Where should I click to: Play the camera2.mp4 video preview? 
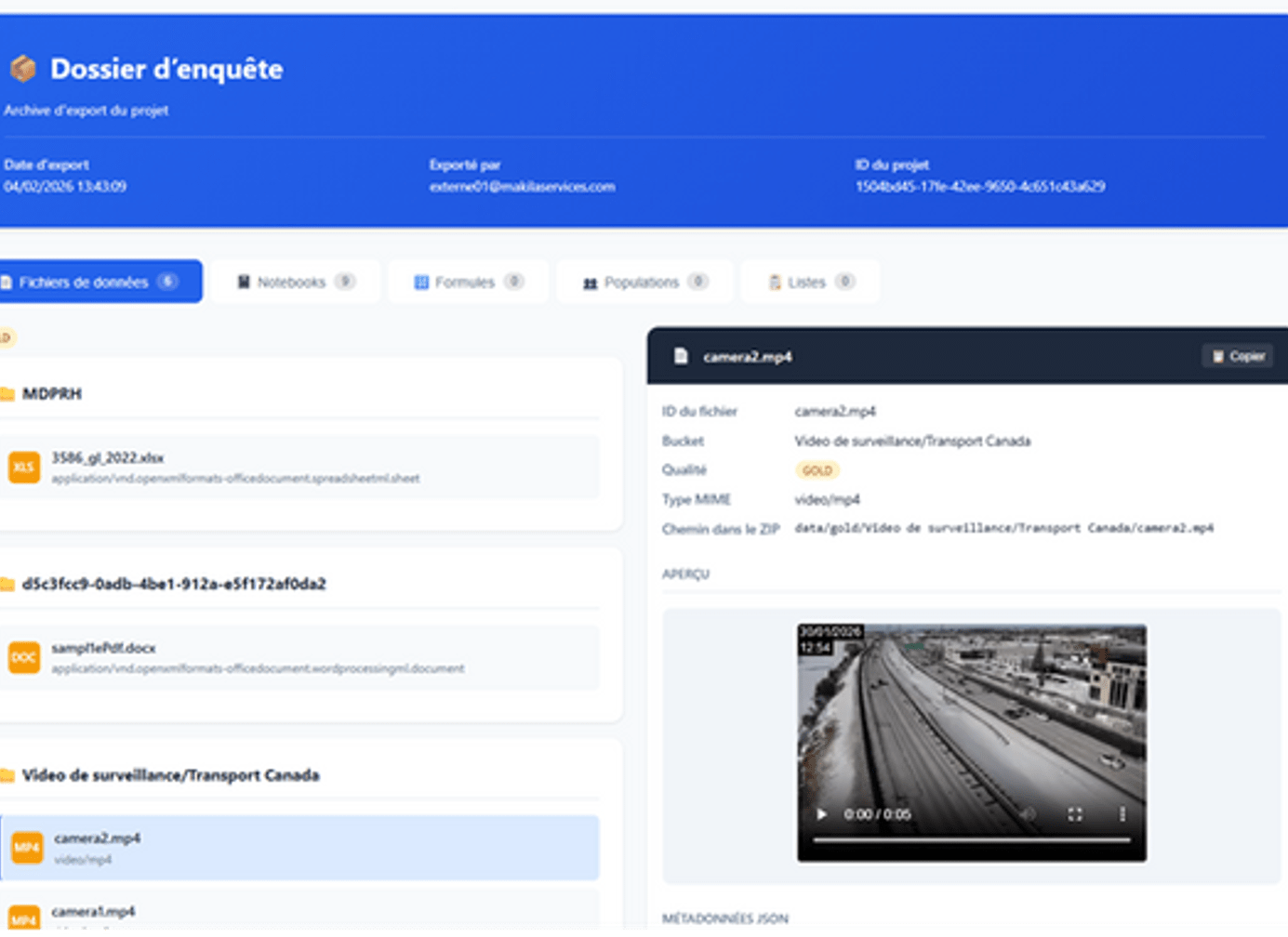tap(821, 814)
